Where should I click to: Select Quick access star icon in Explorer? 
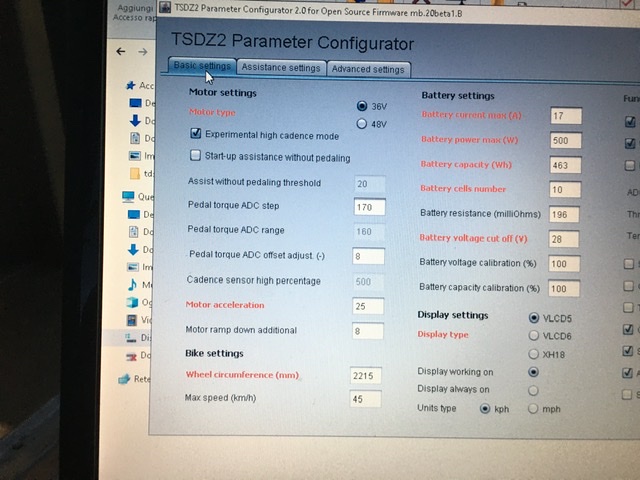click(131, 85)
